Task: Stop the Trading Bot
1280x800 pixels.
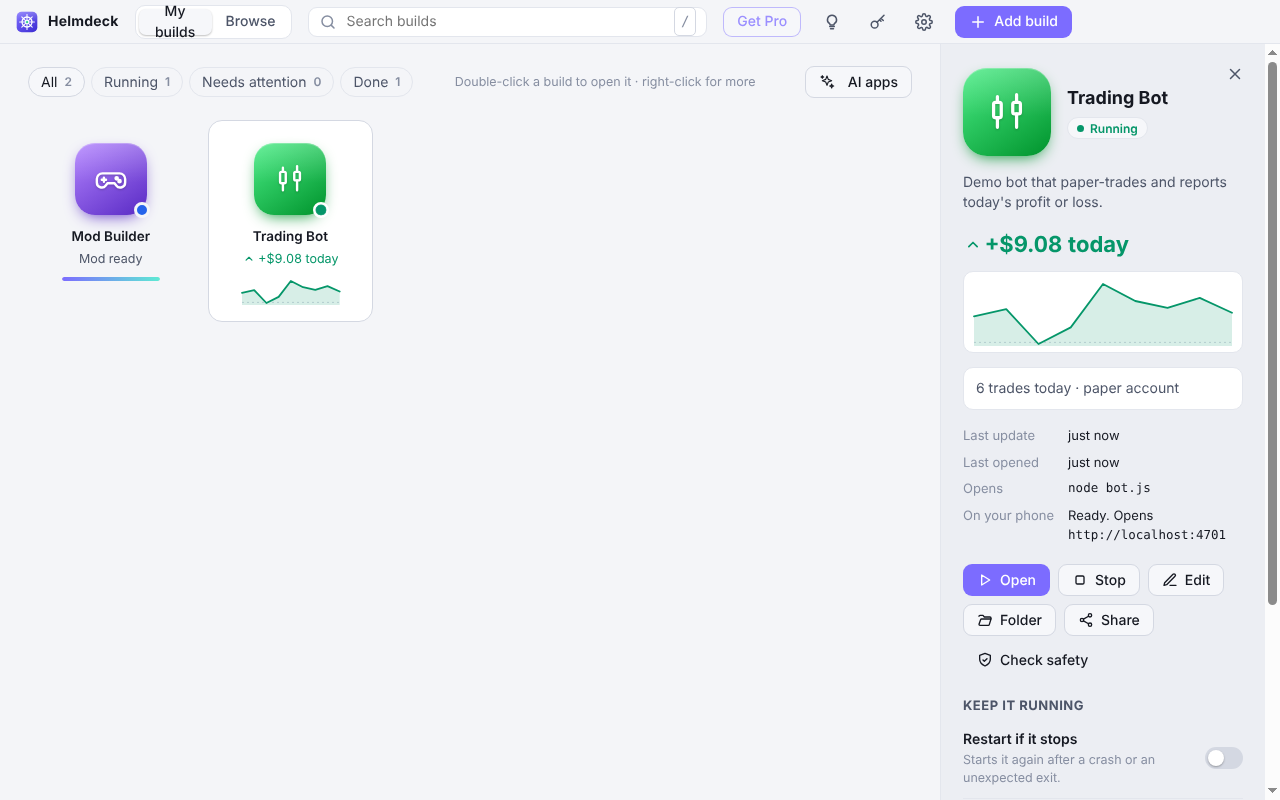Action: pos(1099,580)
